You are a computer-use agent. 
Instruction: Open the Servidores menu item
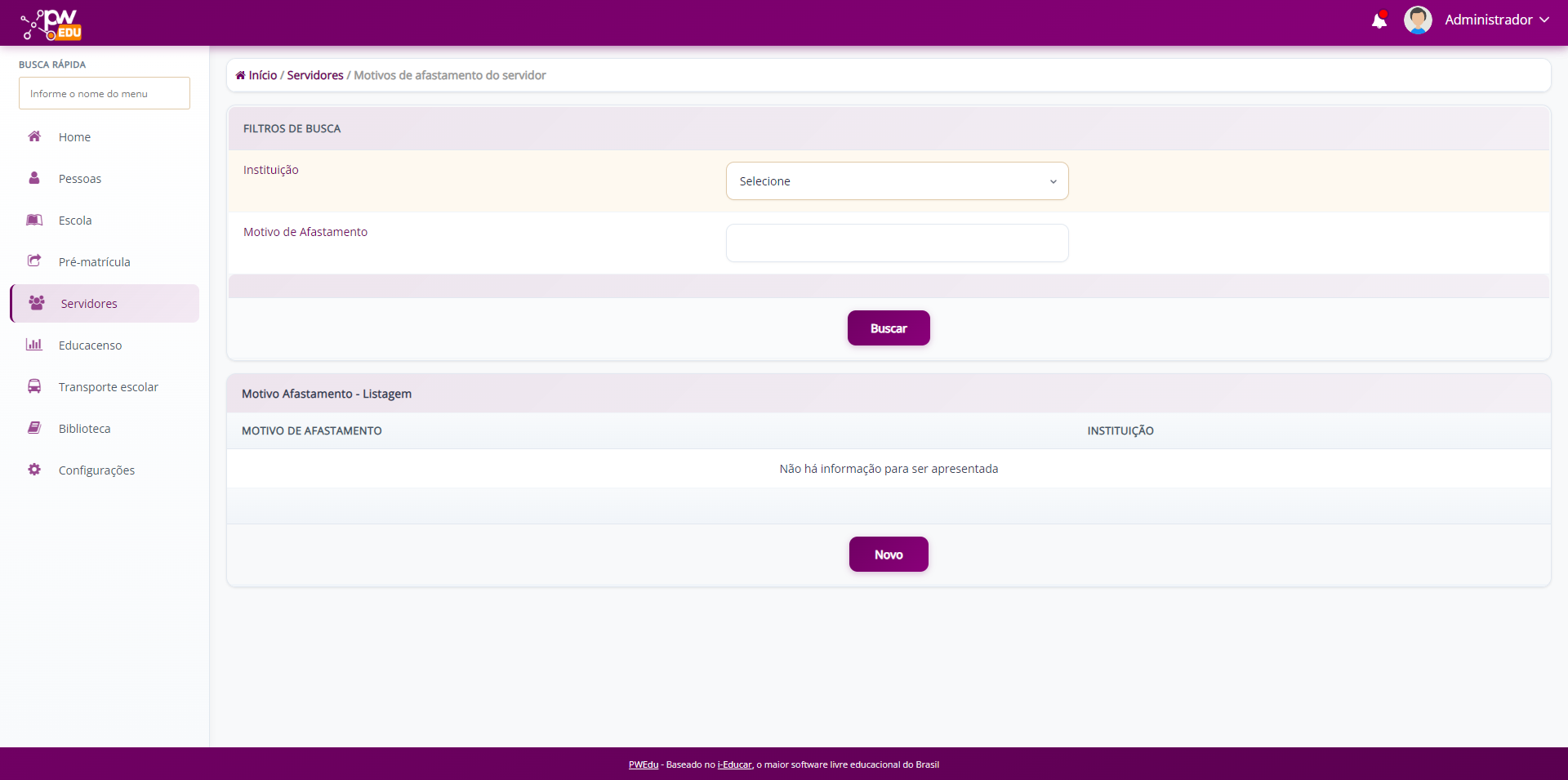click(89, 304)
